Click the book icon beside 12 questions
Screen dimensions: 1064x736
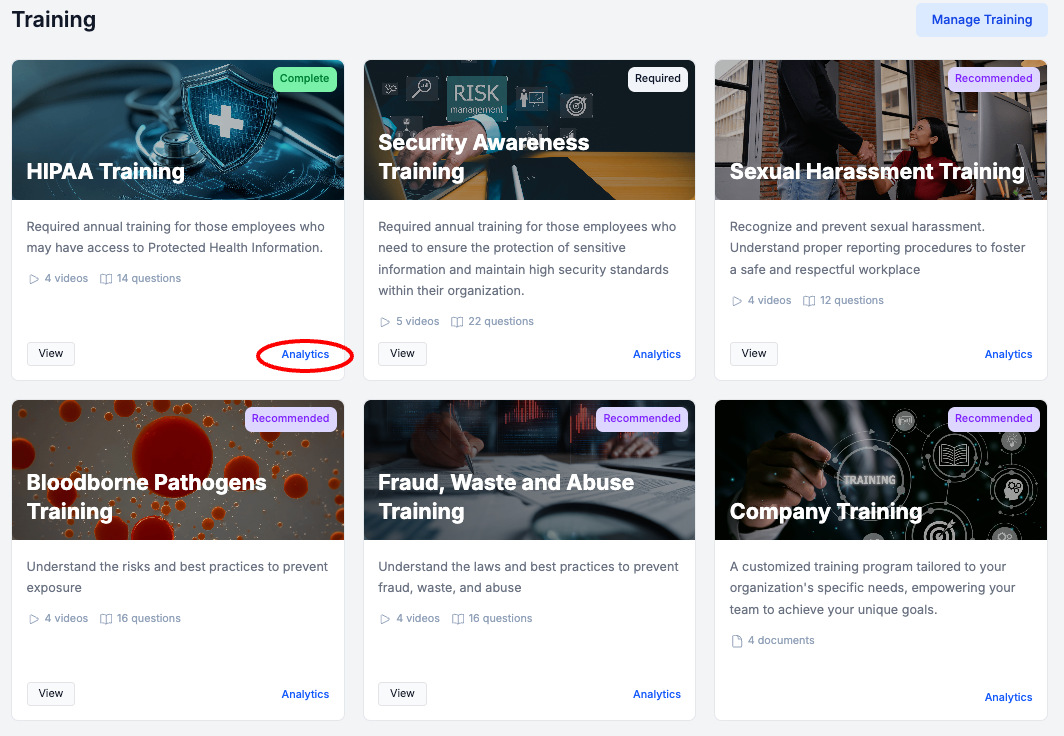click(809, 301)
